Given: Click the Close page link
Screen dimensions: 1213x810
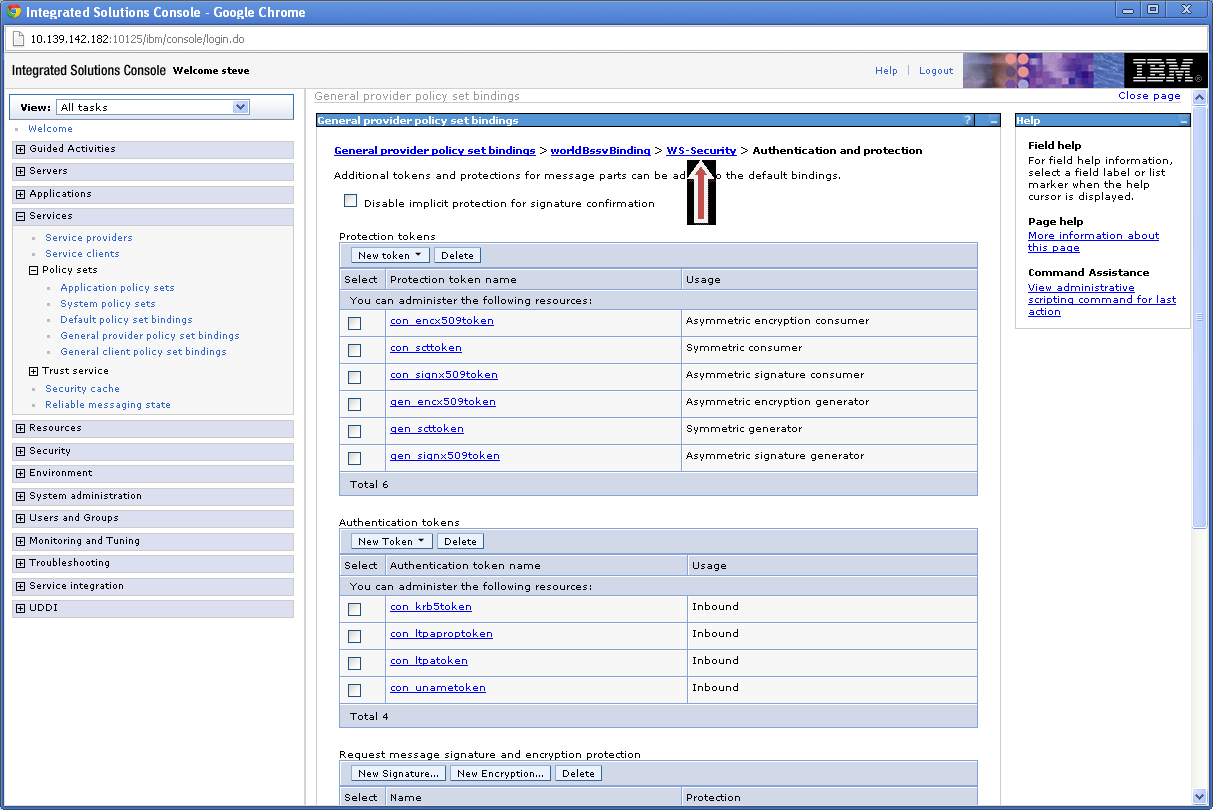Looking at the screenshot, I should (x=1149, y=96).
